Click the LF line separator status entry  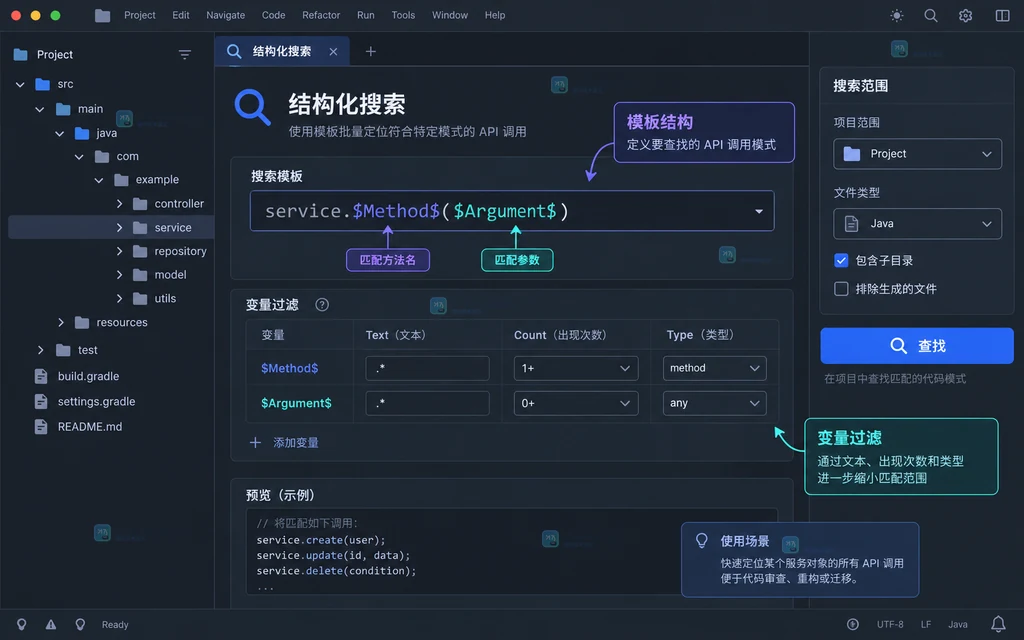[x=926, y=624]
